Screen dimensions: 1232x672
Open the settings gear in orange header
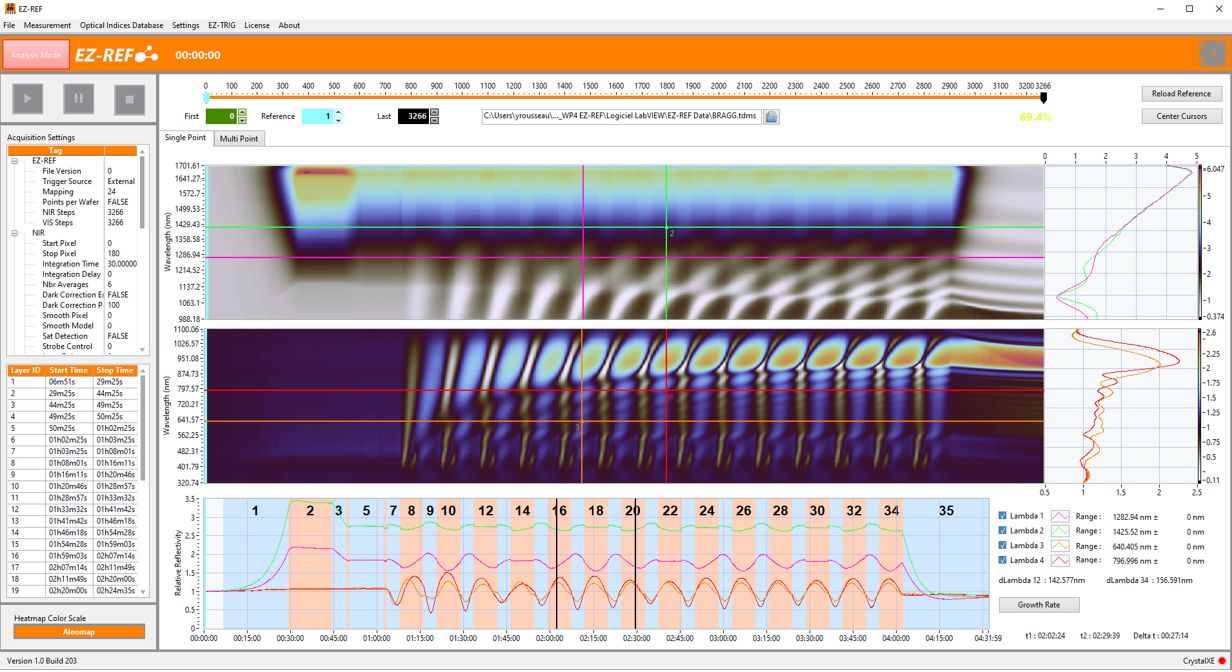tap(1212, 54)
